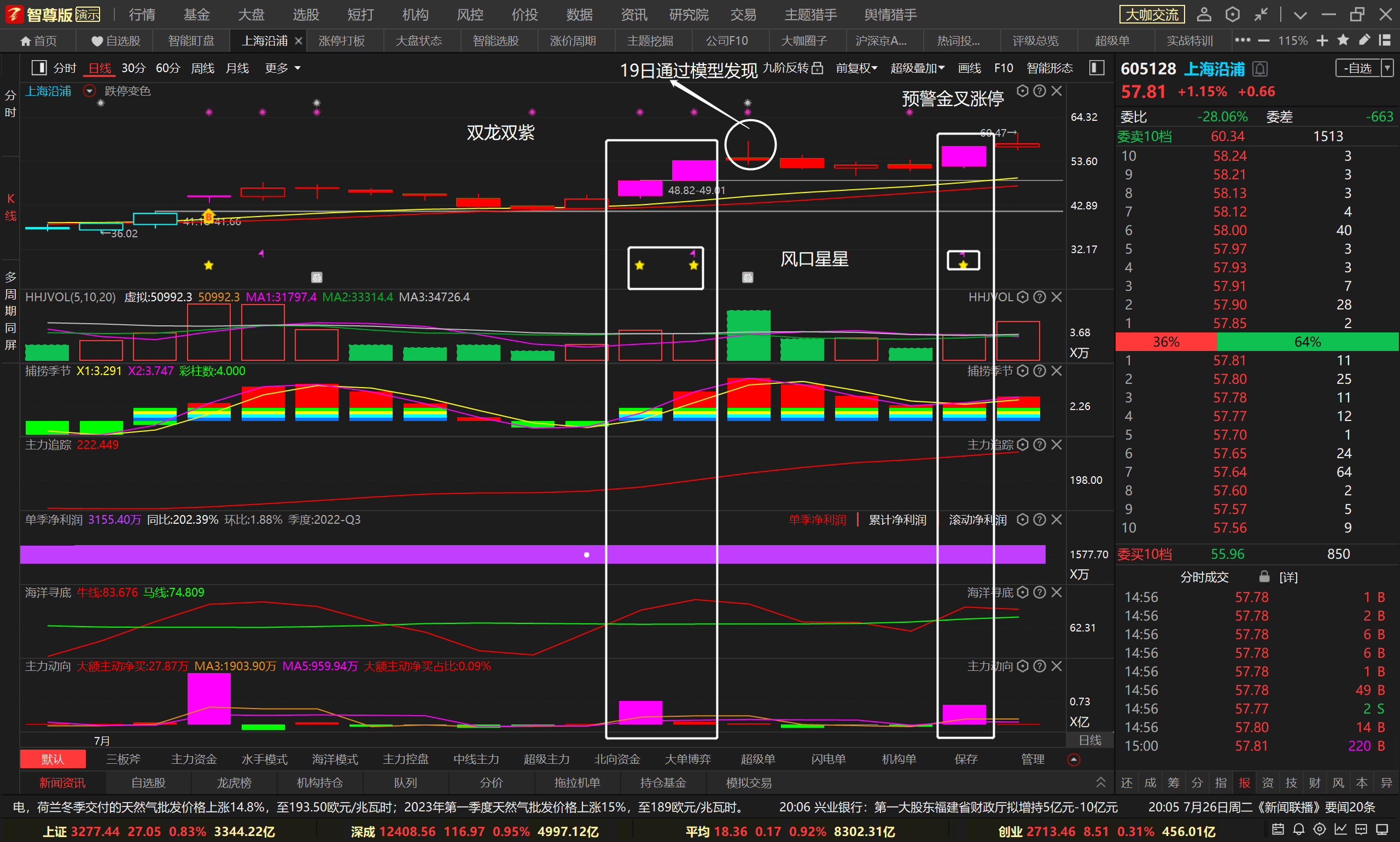Expand the arrow beside -自选 button
Screen dimensions: 1400x842
coord(1387,68)
